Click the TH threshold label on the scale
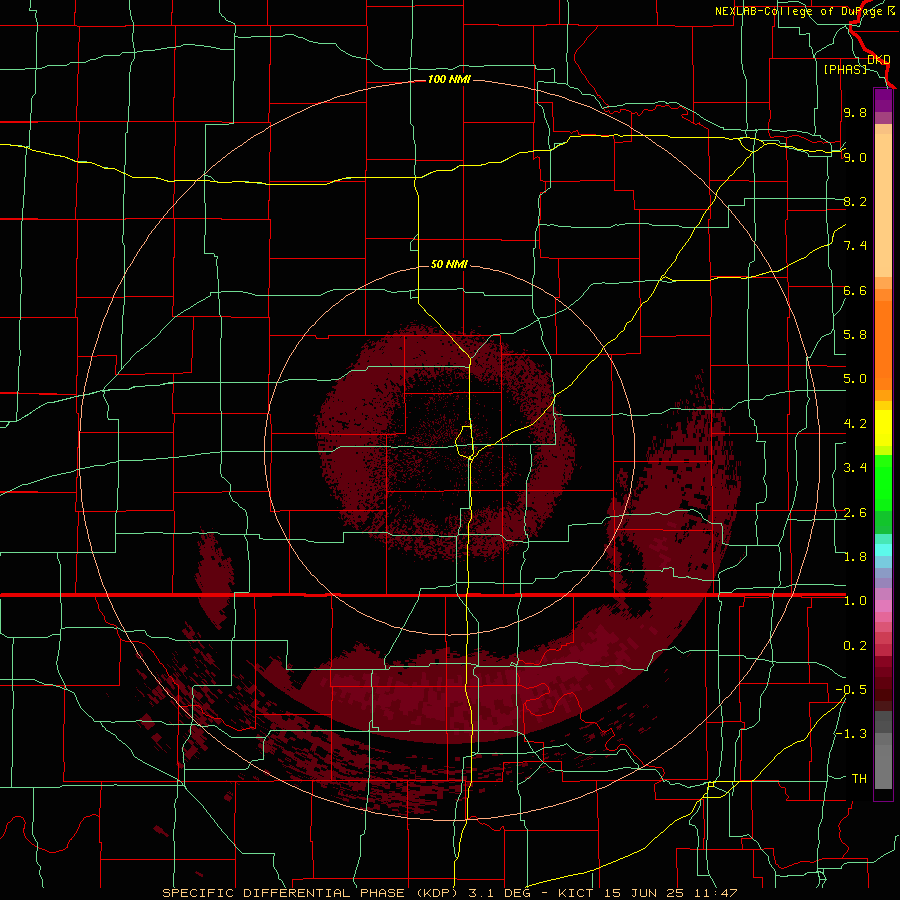This screenshot has height=900, width=900. 859,778
